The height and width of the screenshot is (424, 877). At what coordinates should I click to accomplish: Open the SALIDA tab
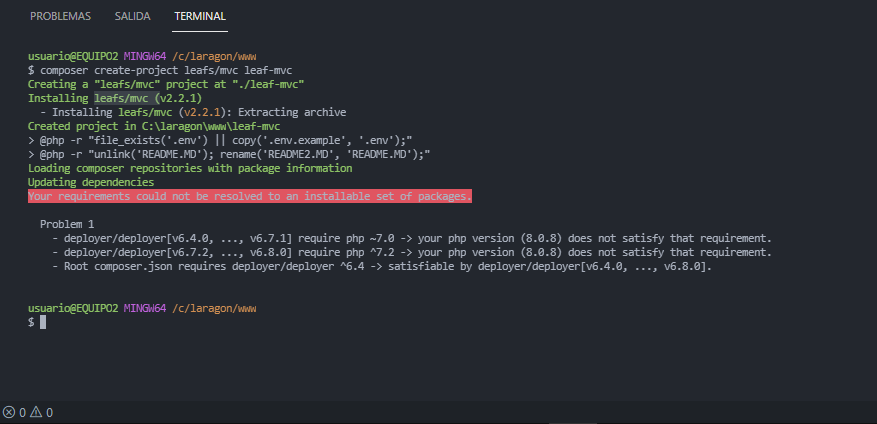point(133,16)
